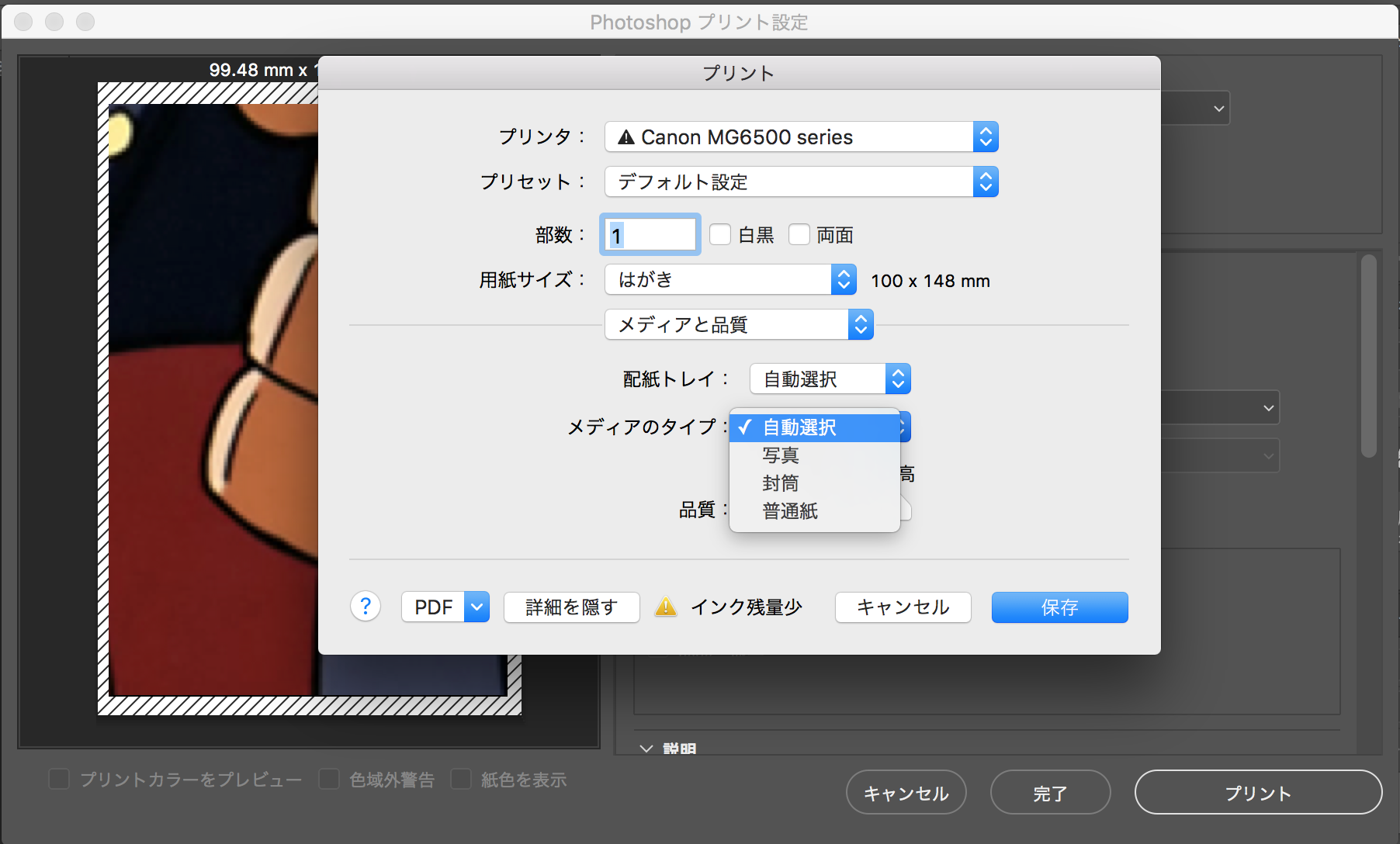Screen dimensions: 1400x844
Task: Click the PDF dropdown arrow
Action: pos(477,607)
